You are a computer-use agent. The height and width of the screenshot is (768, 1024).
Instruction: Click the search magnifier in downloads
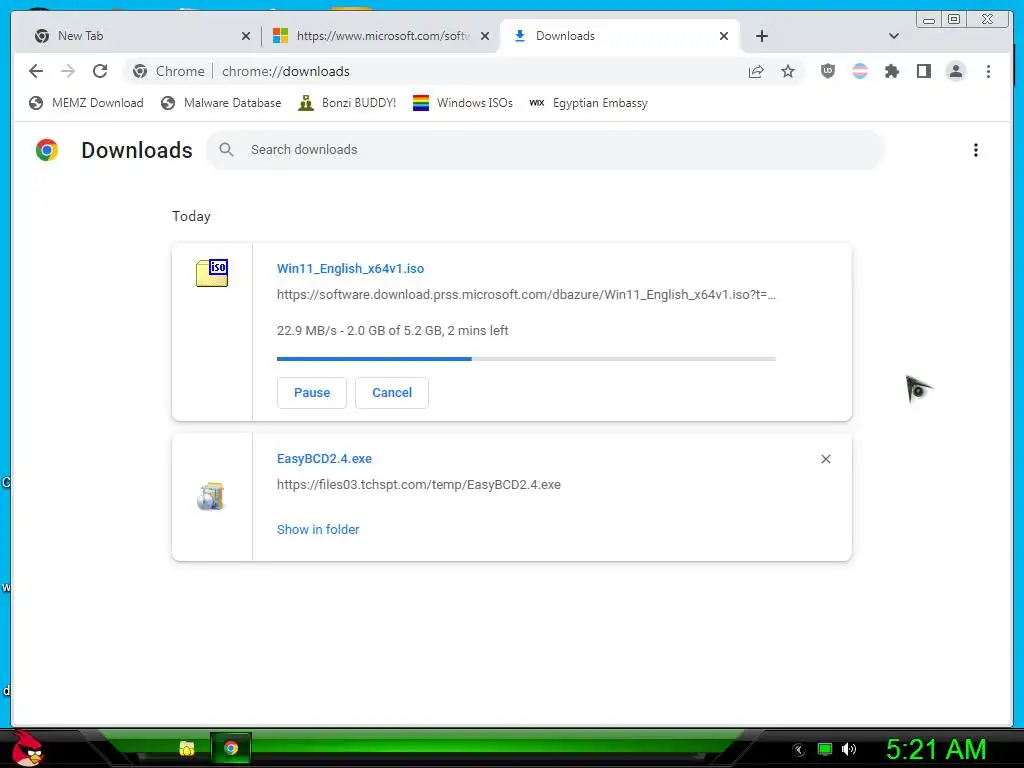click(227, 150)
